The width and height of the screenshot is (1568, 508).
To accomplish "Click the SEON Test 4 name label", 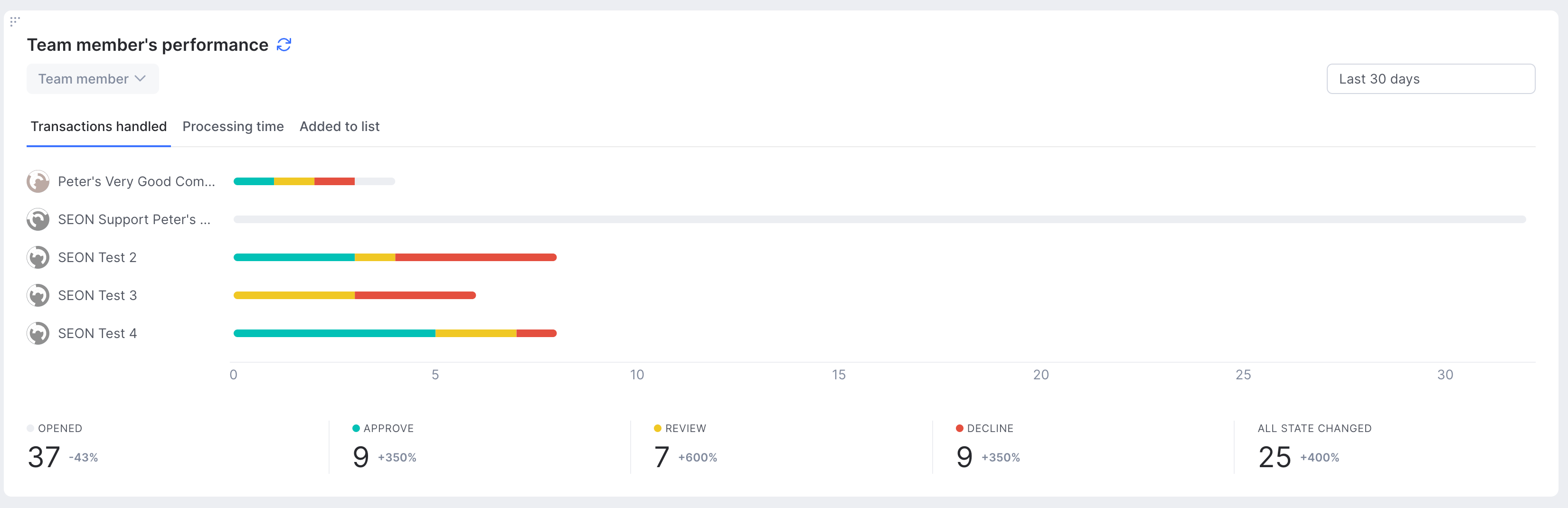I will click(x=97, y=333).
